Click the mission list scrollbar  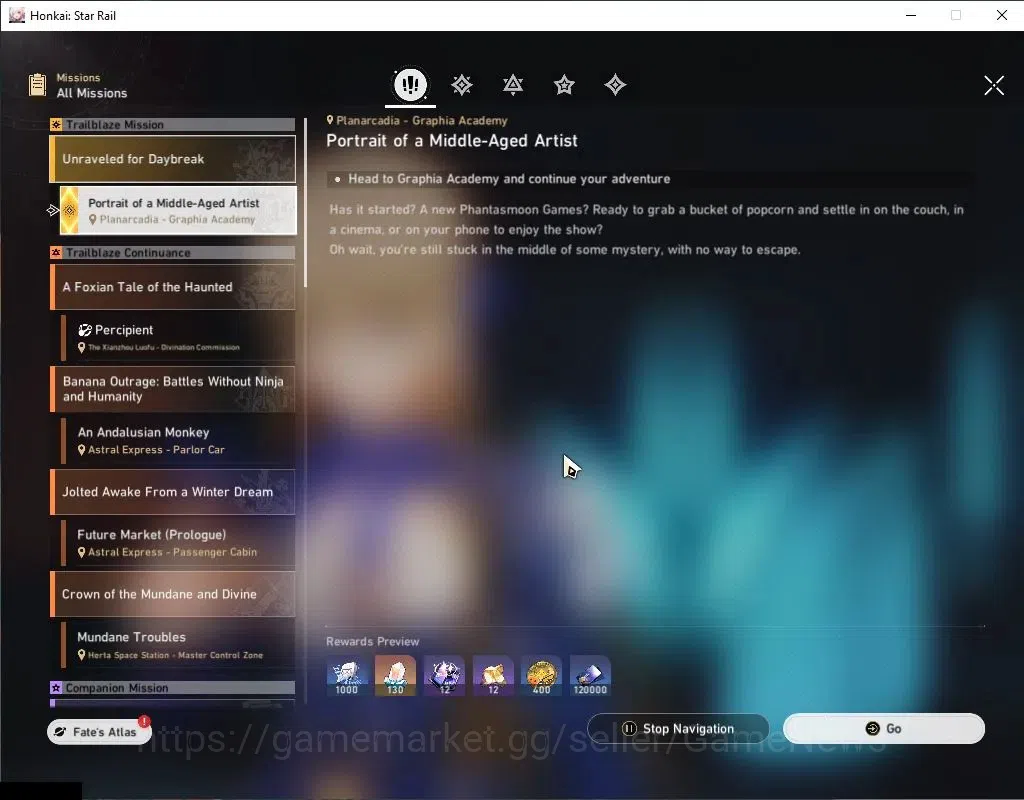[305, 202]
